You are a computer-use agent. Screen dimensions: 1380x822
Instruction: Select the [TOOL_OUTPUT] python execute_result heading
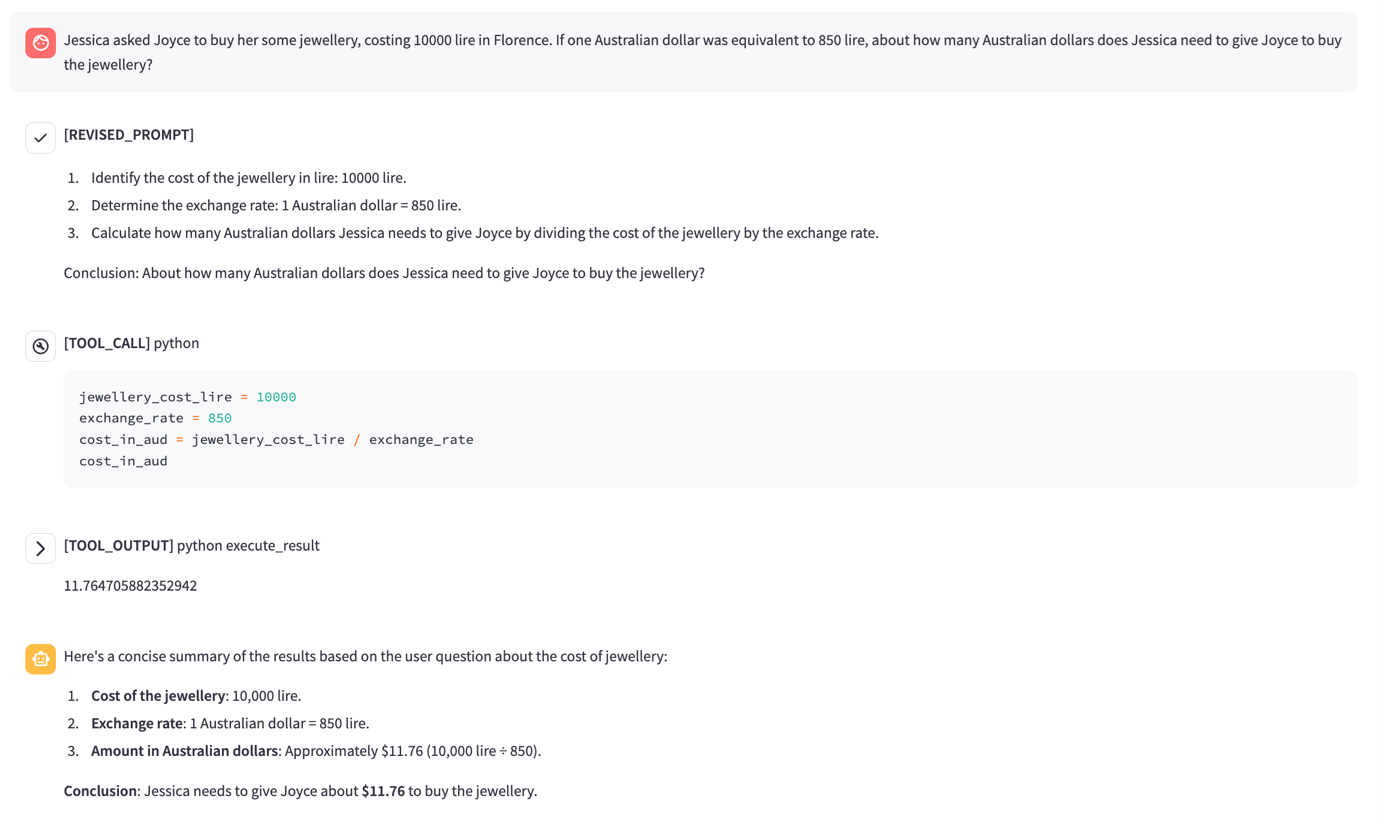[x=191, y=545]
